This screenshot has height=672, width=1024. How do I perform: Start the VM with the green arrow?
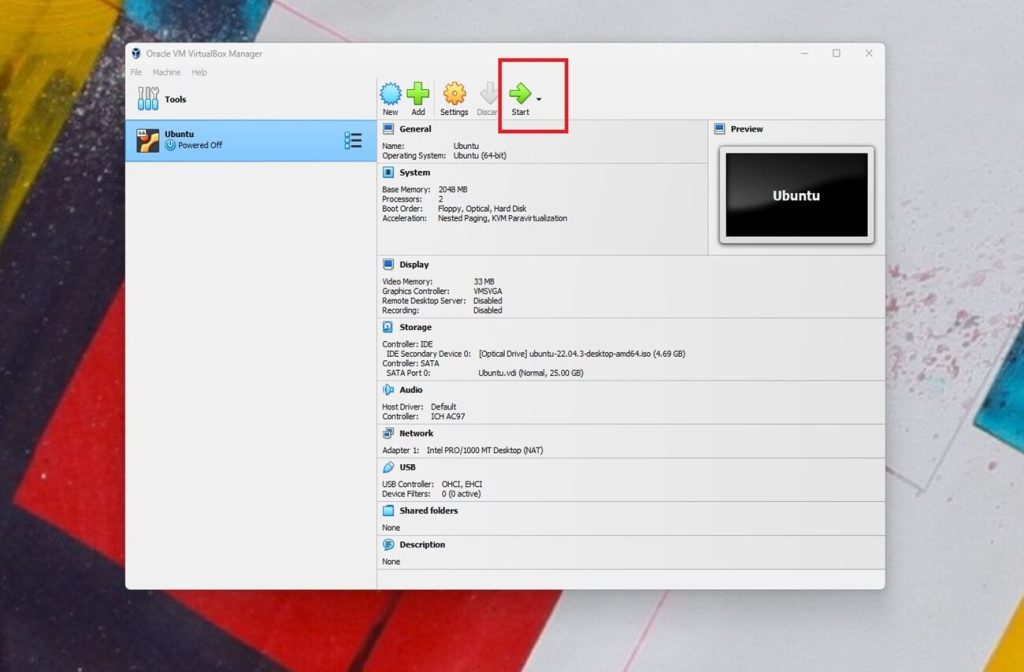(520, 93)
